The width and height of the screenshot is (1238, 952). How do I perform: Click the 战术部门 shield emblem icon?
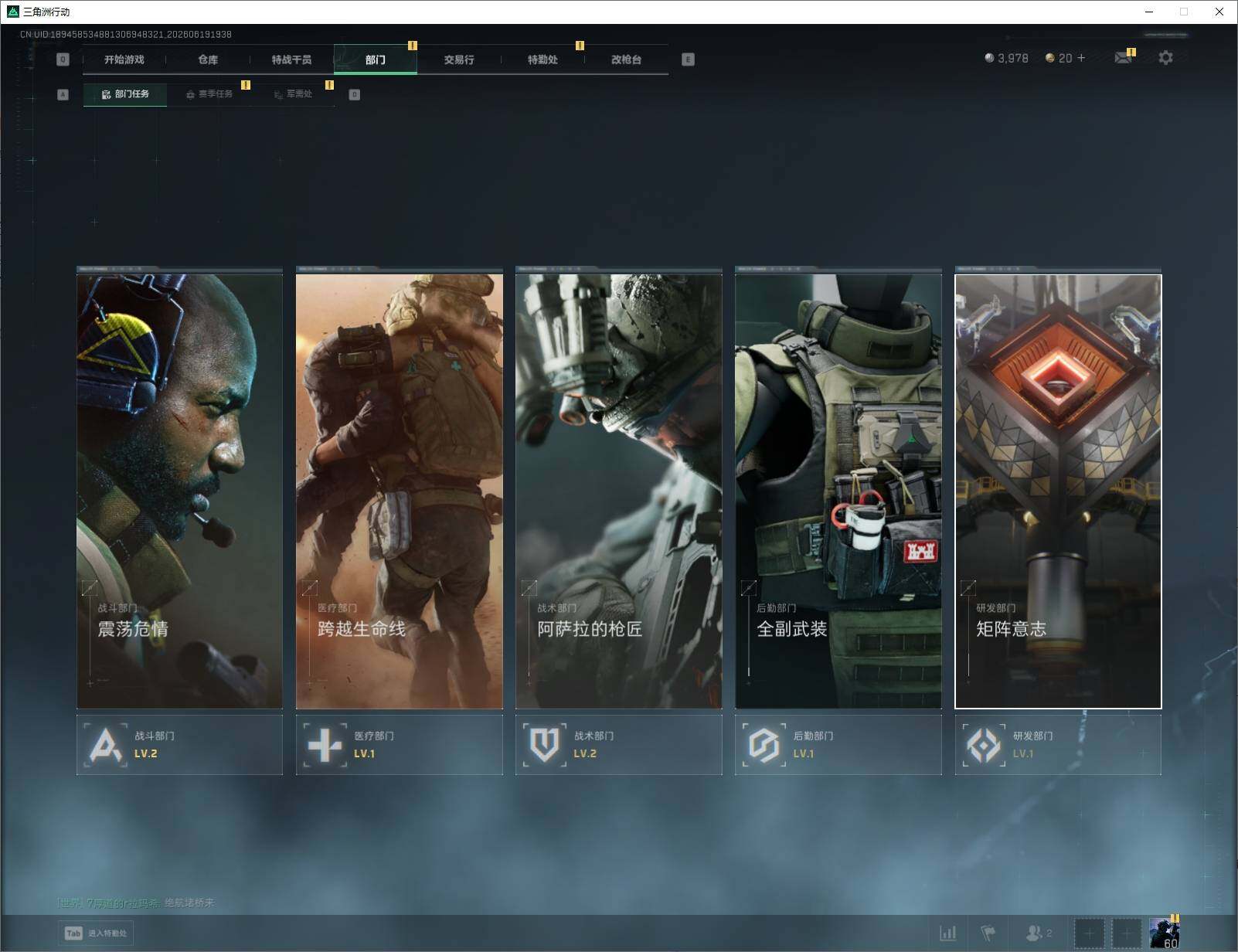pos(545,745)
